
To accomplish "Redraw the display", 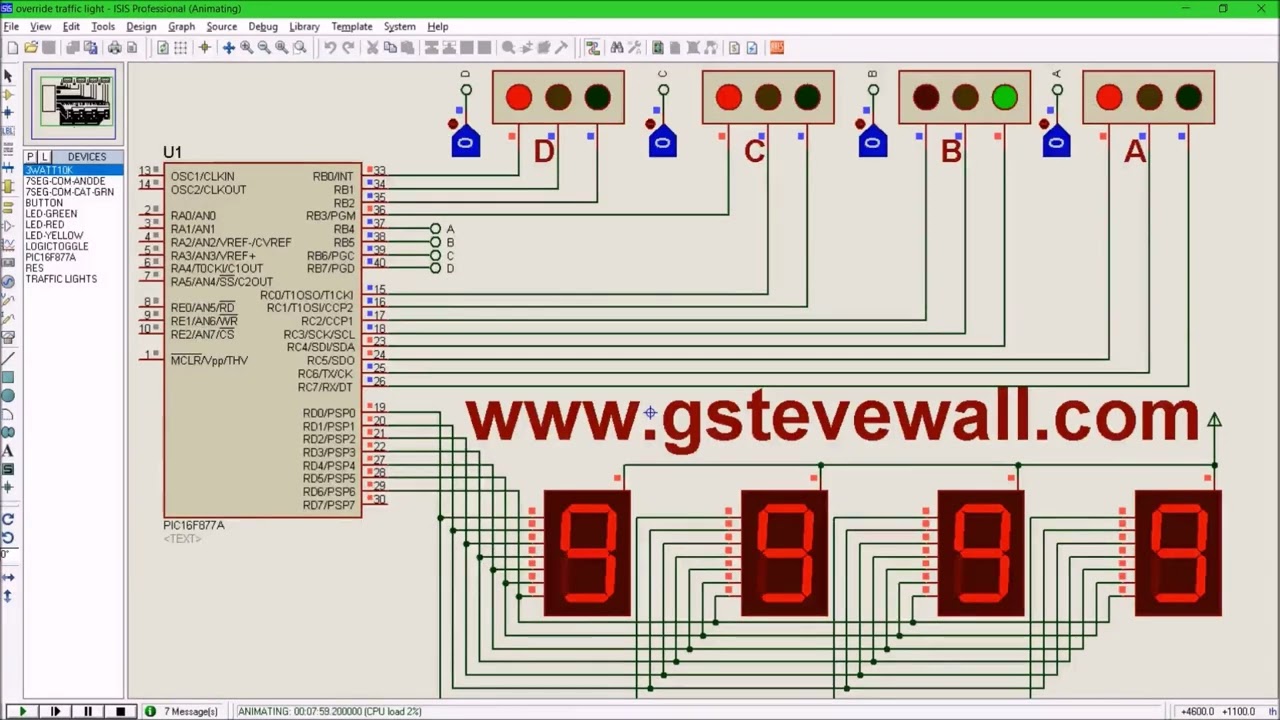I will 162,47.
